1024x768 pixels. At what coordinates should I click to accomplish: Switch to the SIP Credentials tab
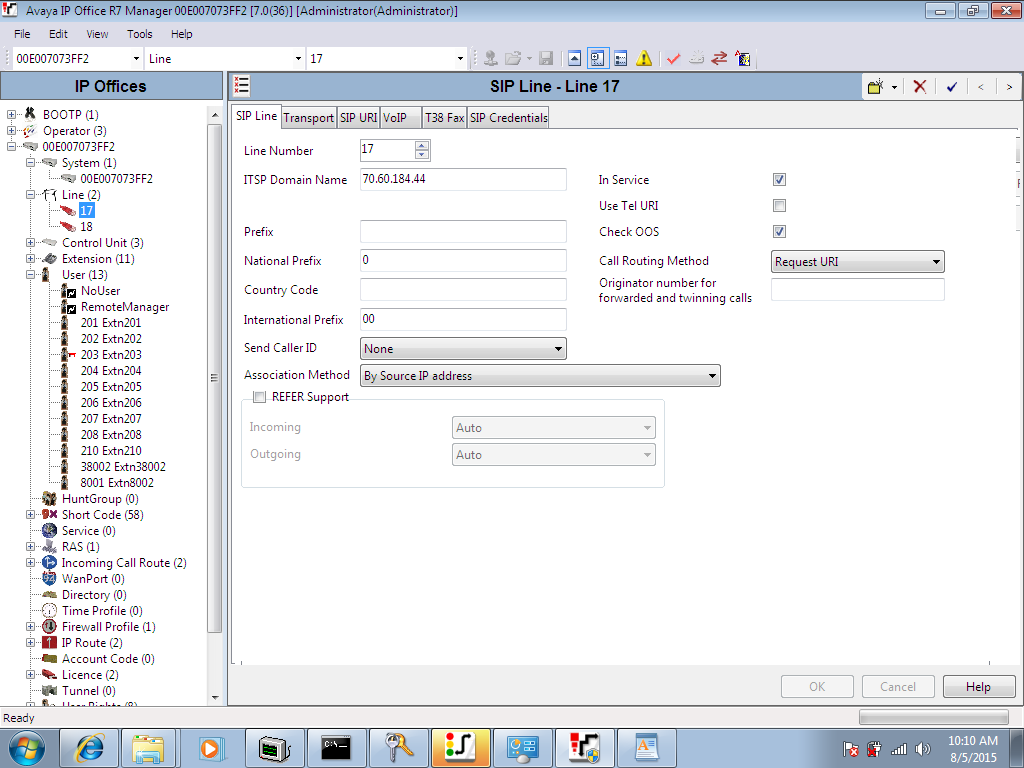[508, 118]
